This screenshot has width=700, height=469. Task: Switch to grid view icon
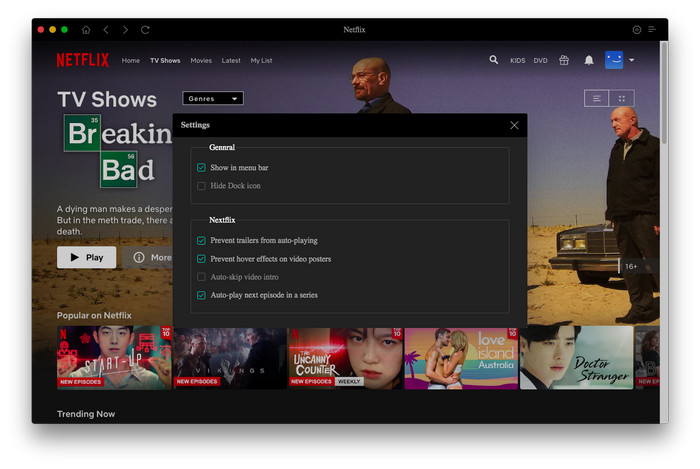click(621, 98)
